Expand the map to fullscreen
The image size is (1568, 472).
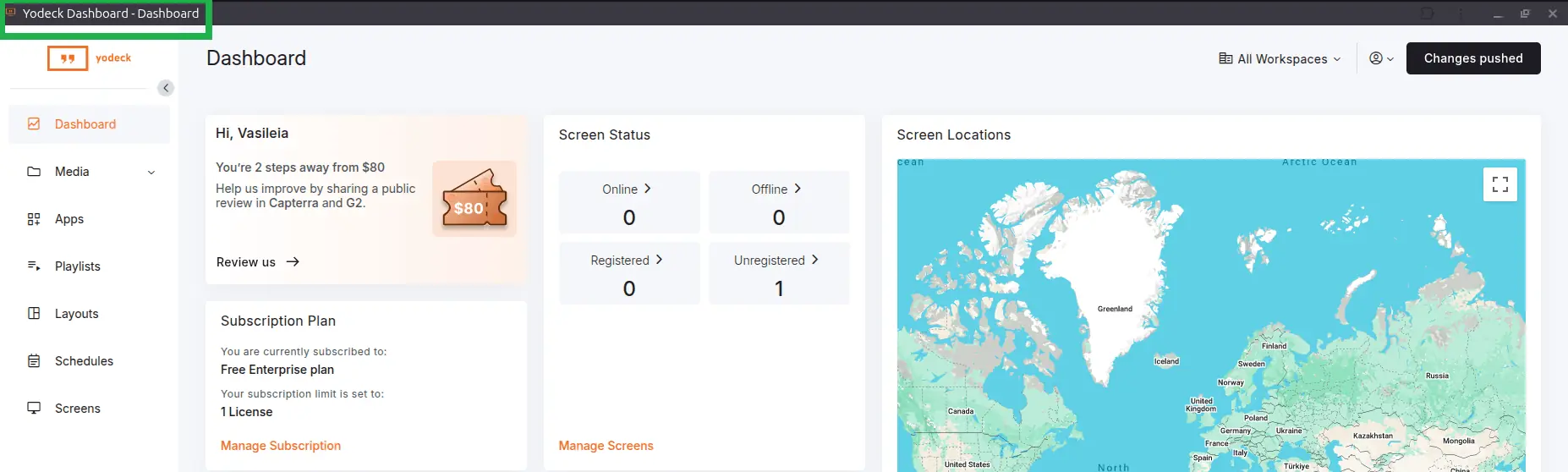1500,184
